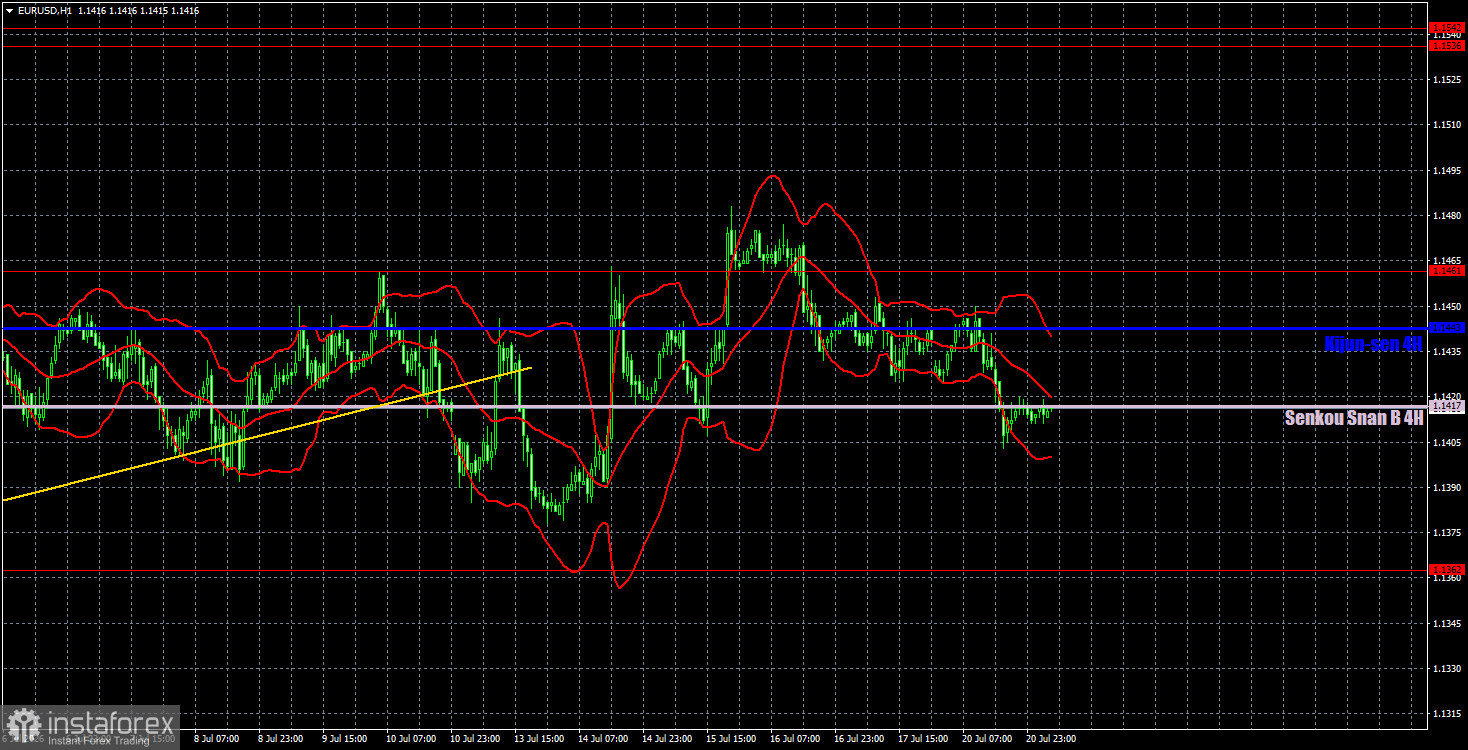The width and height of the screenshot is (1468, 750).
Task: Click the 1.1435 price axis value
Action: tap(1446, 351)
